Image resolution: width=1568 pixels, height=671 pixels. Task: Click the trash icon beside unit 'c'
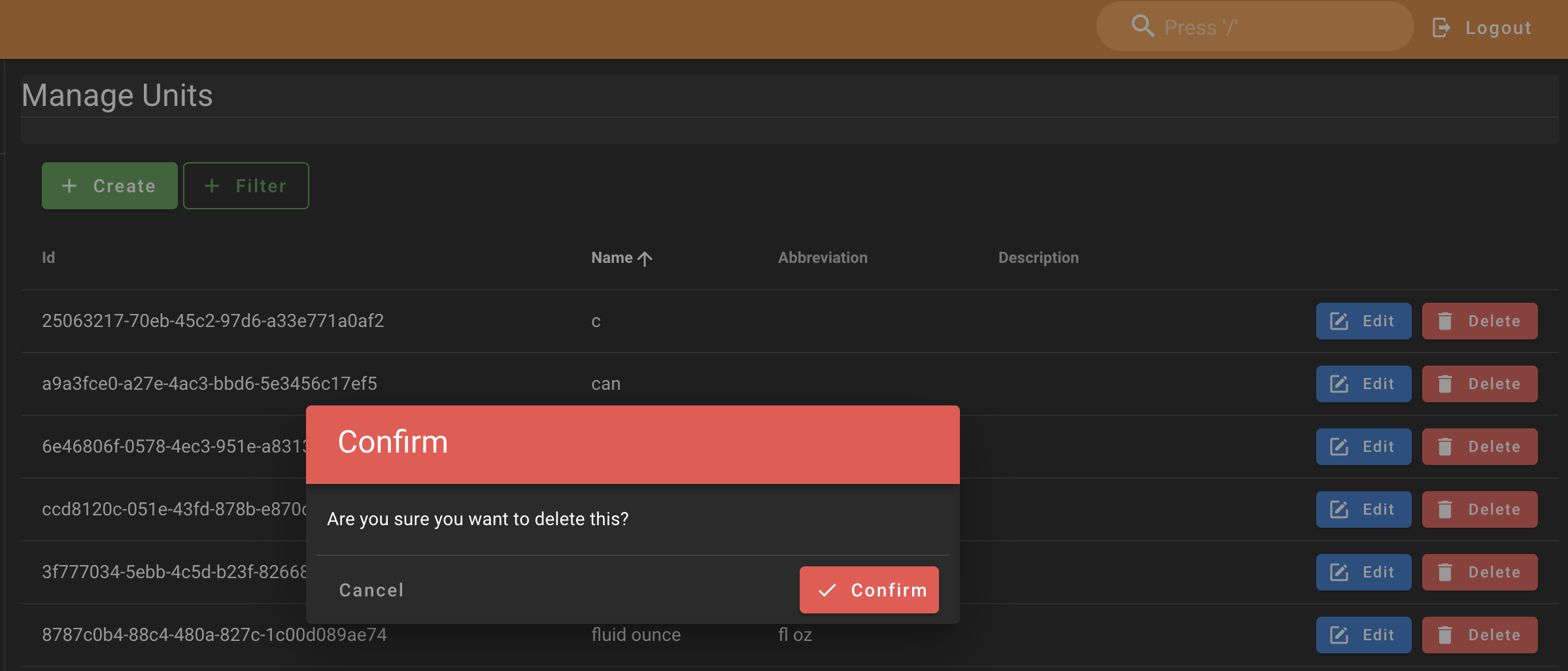pos(1445,321)
